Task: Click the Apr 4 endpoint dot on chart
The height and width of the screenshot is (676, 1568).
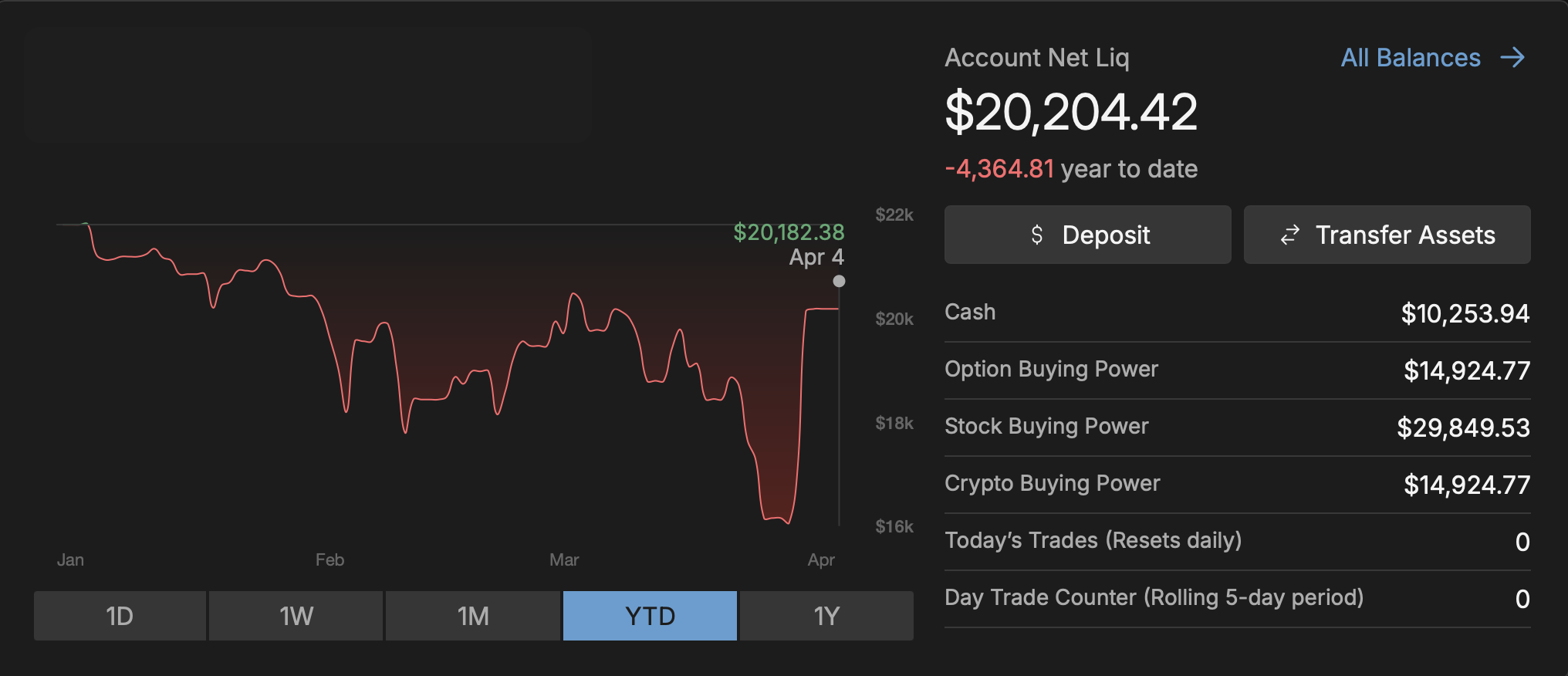Action: click(839, 282)
